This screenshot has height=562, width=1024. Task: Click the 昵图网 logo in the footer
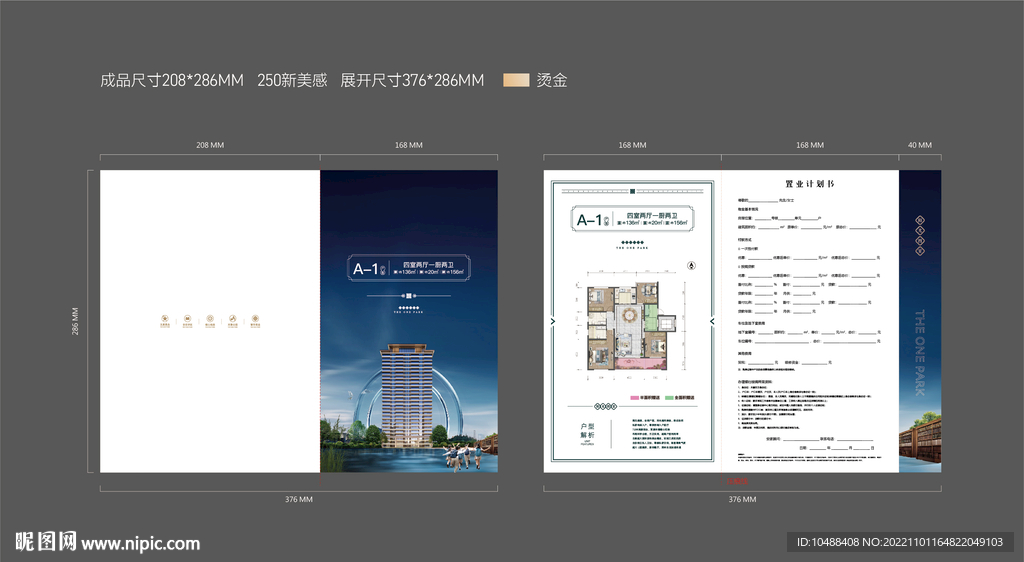pyautogui.click(x=44, y=543)
